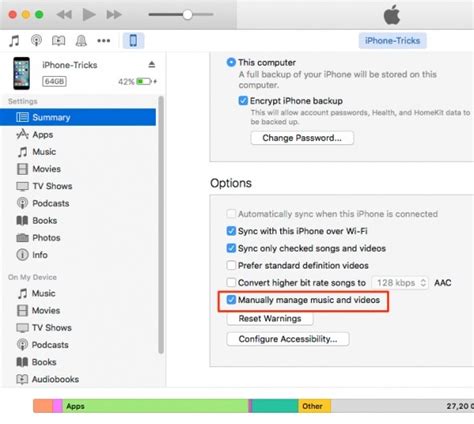Adjust the volume slider knob
Viewport: 474px width, 424px height.
(x=187, y=15)
